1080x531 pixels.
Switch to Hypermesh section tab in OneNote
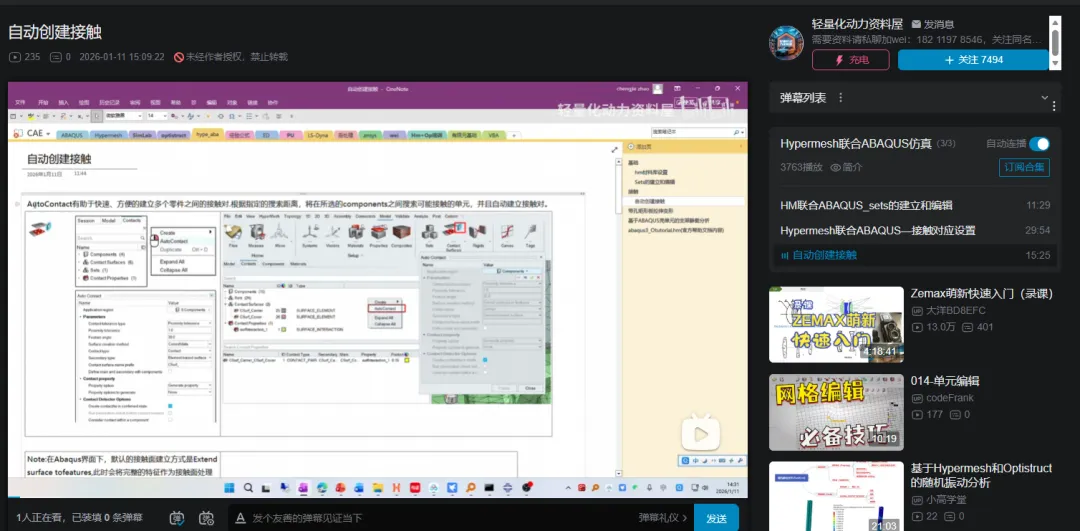[107, 135]
